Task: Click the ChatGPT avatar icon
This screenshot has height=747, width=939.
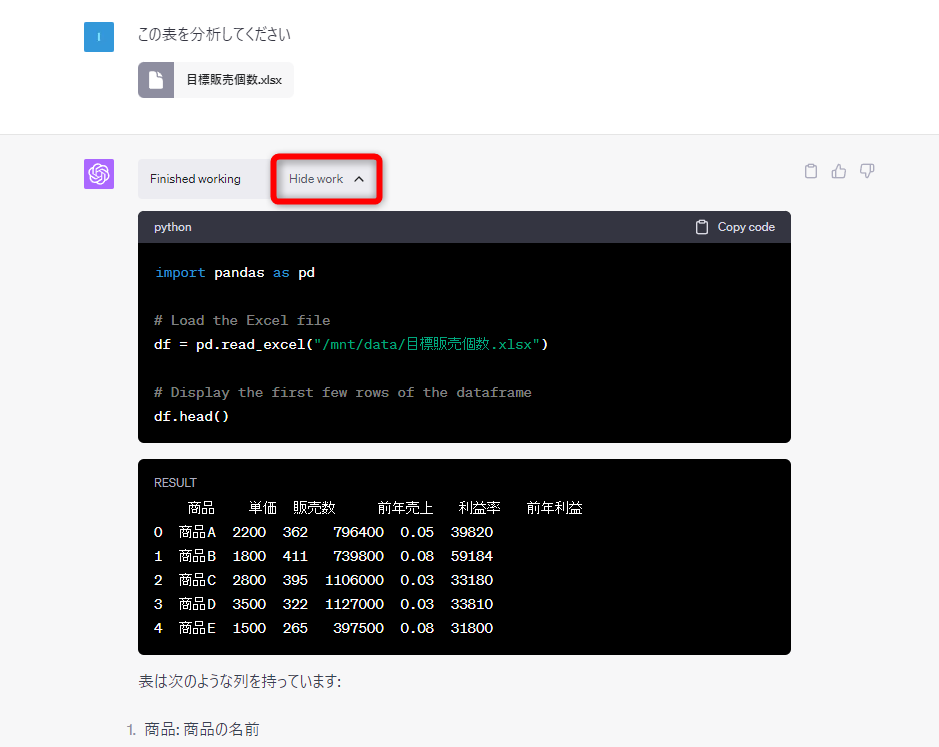Action: [98, 173]
